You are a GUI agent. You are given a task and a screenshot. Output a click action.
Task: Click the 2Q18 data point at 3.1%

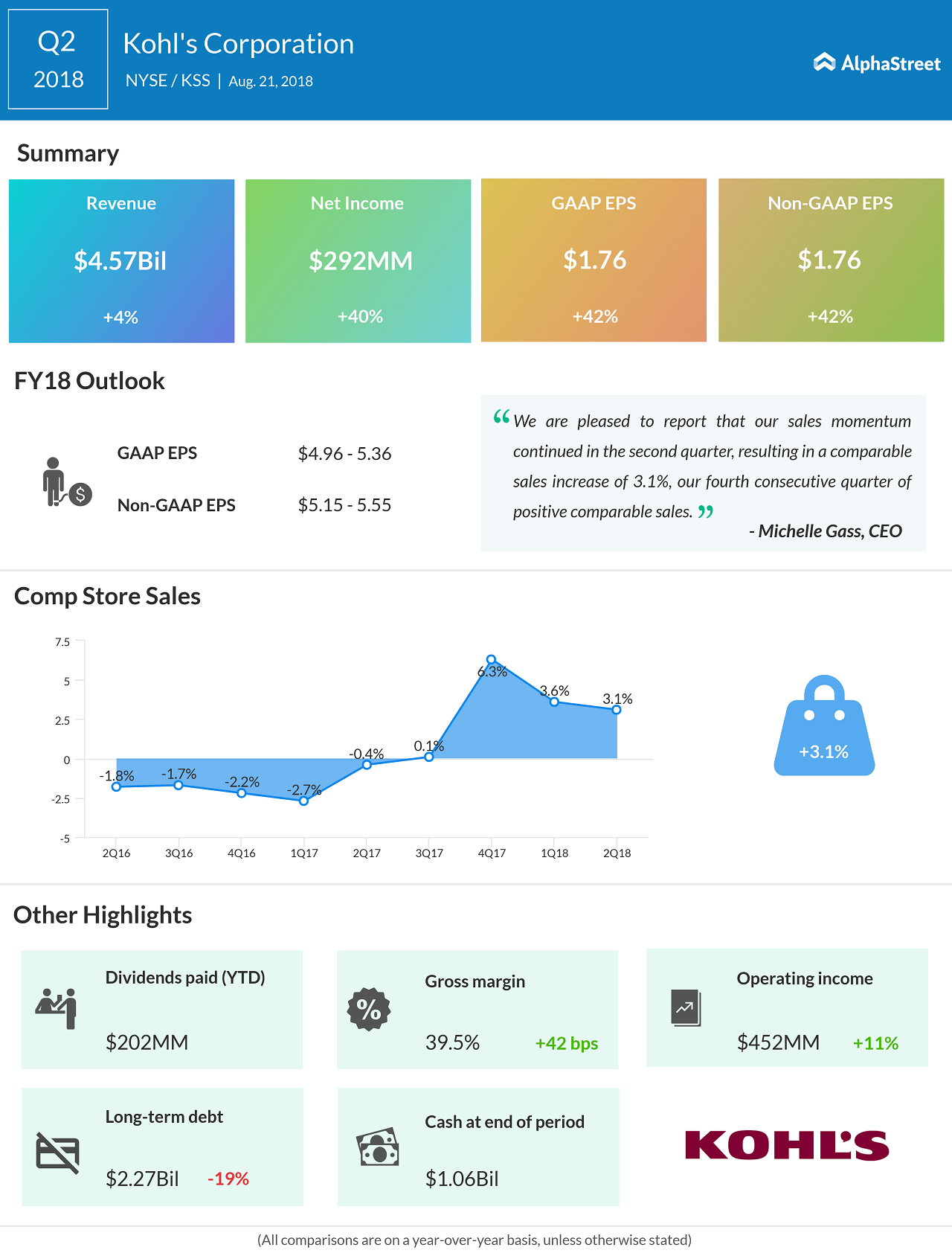click(x=617, y=710)
